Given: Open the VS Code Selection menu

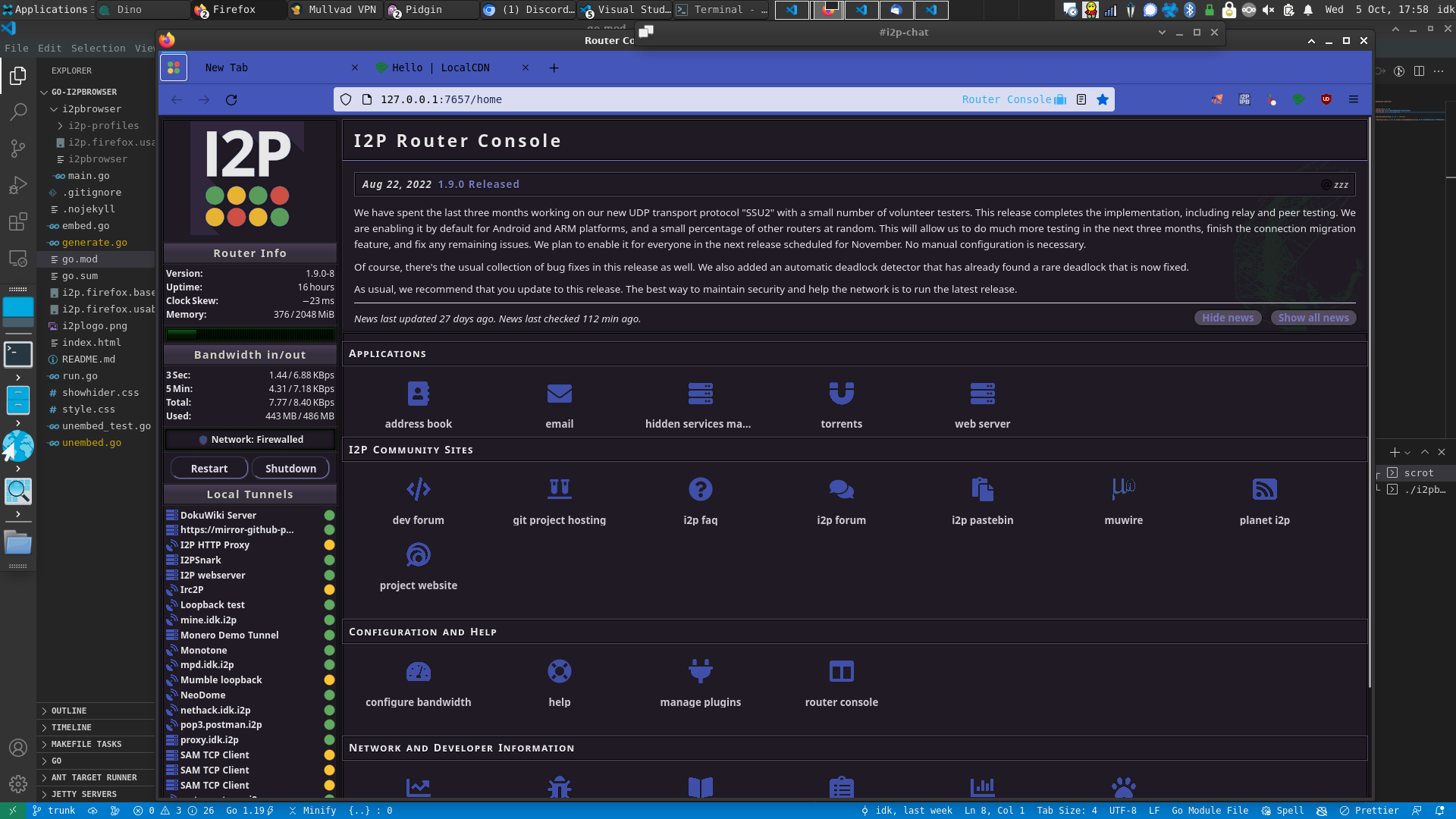Looking at the screenshot, I should [99, 48].
